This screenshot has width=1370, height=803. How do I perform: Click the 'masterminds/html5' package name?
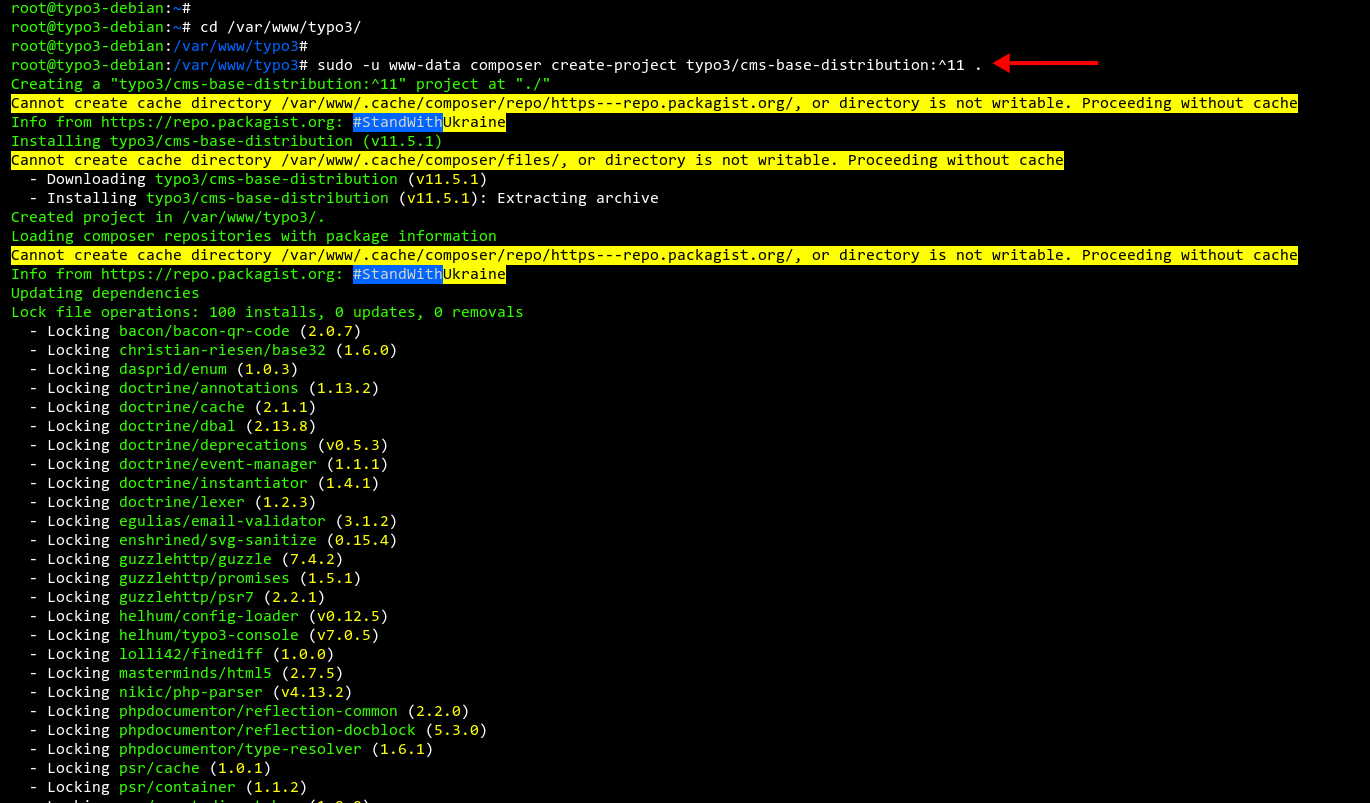[195, 673]
